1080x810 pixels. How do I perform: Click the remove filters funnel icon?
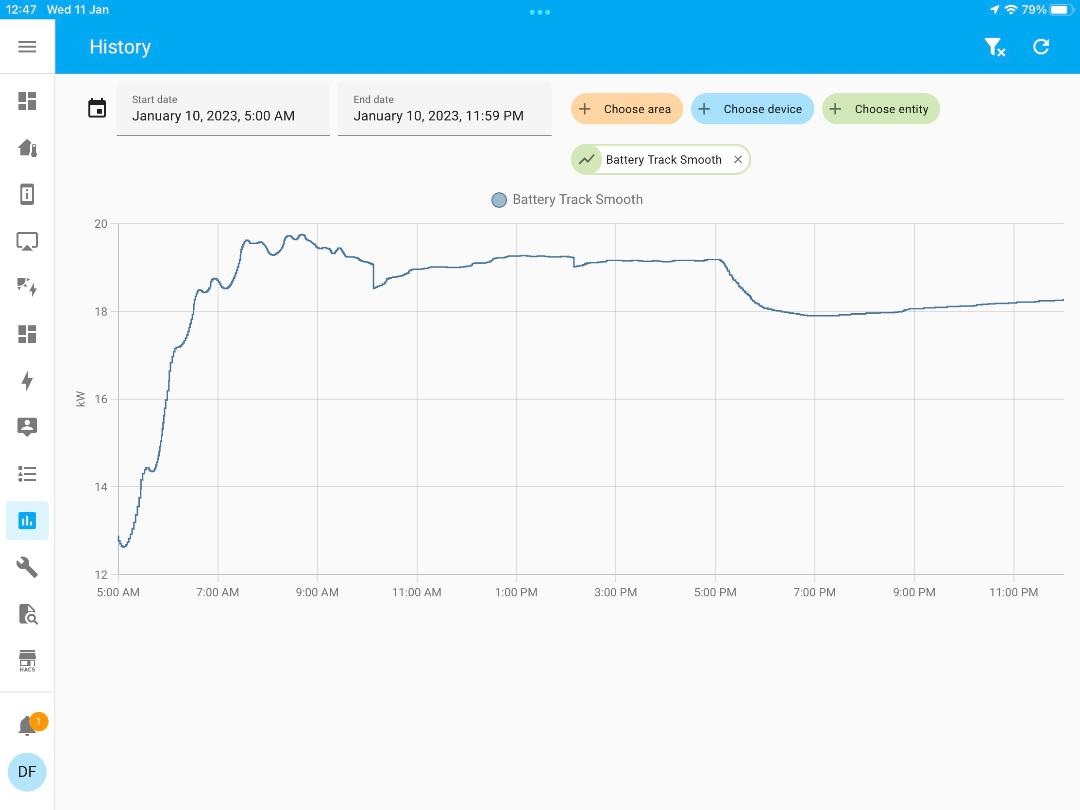[x=994, y=47]
